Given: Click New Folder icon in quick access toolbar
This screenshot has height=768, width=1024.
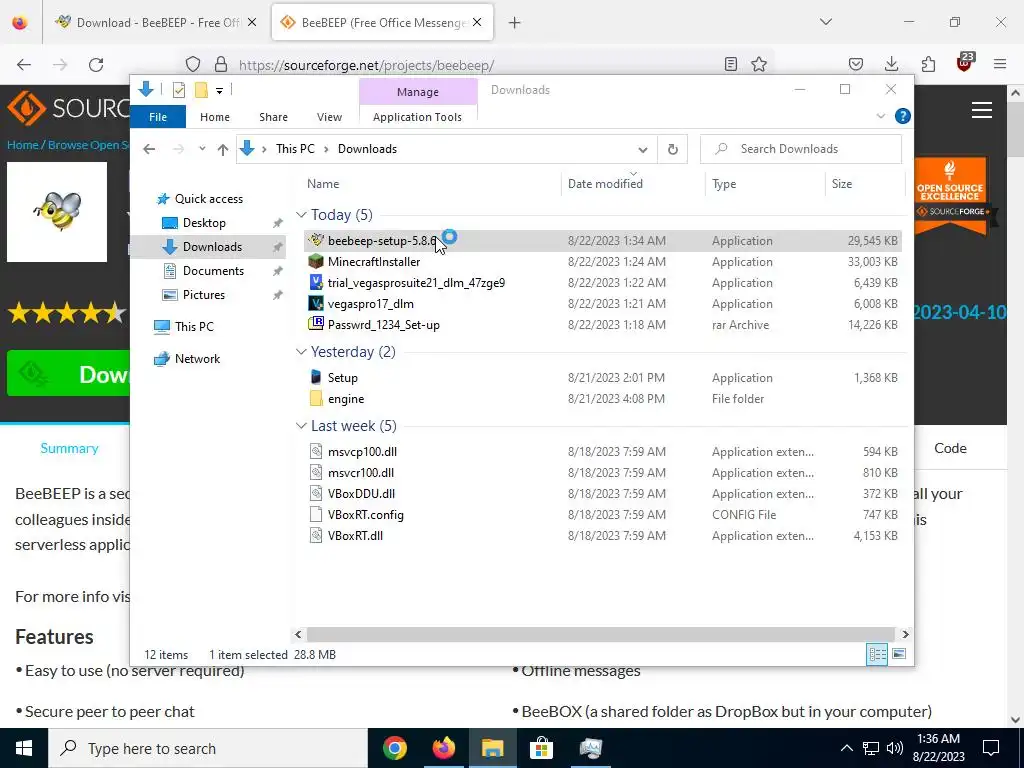Looking at the screenshot, I should point(201,90).
